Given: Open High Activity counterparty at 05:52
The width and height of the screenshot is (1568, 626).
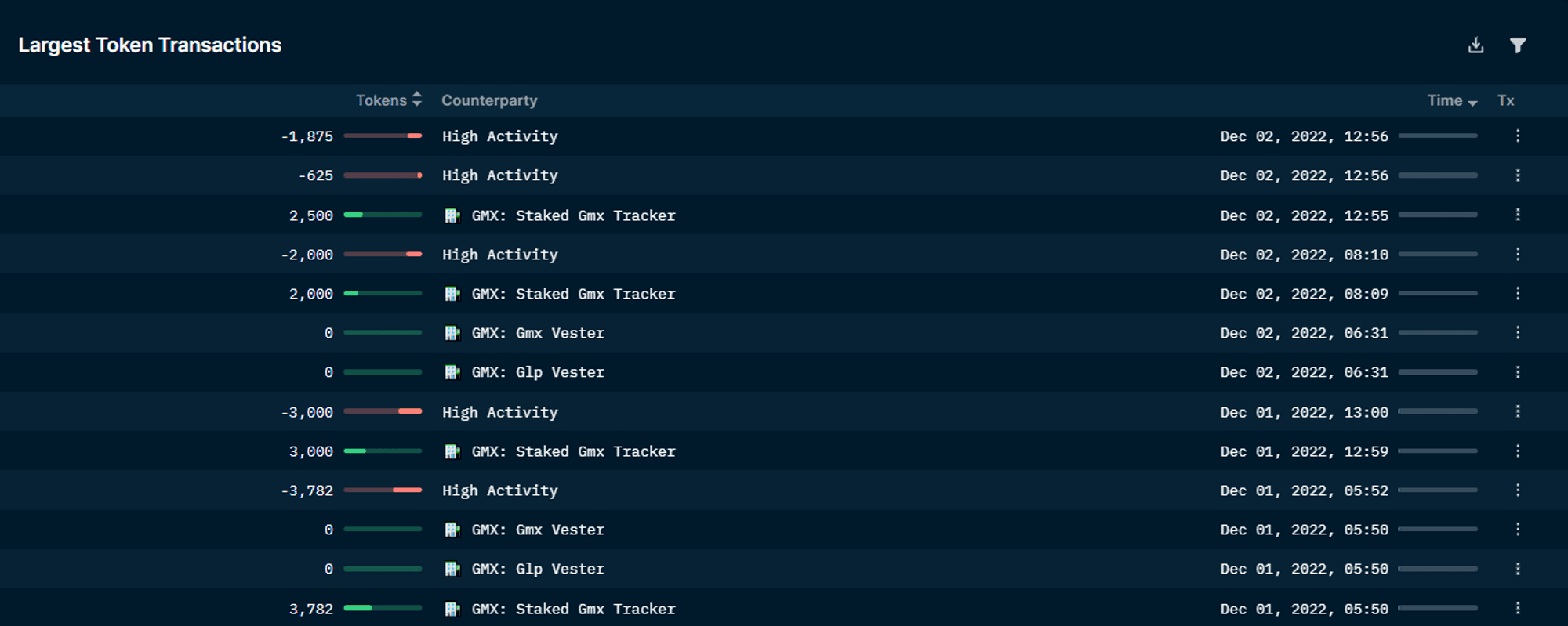Looking at the screenshot, I should (x=499, y=490).
